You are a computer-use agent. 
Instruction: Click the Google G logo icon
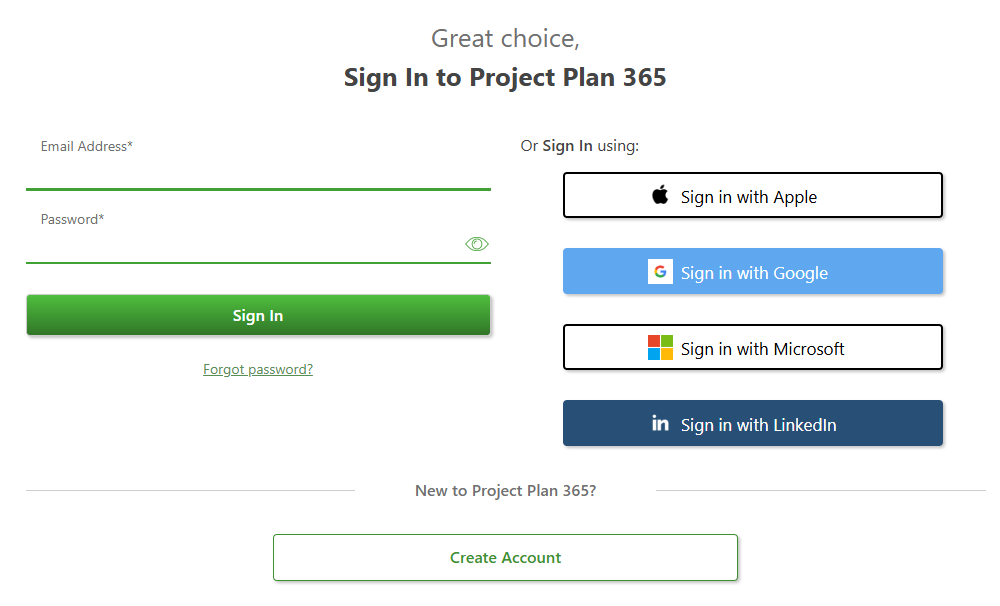[x=660, y=272]
